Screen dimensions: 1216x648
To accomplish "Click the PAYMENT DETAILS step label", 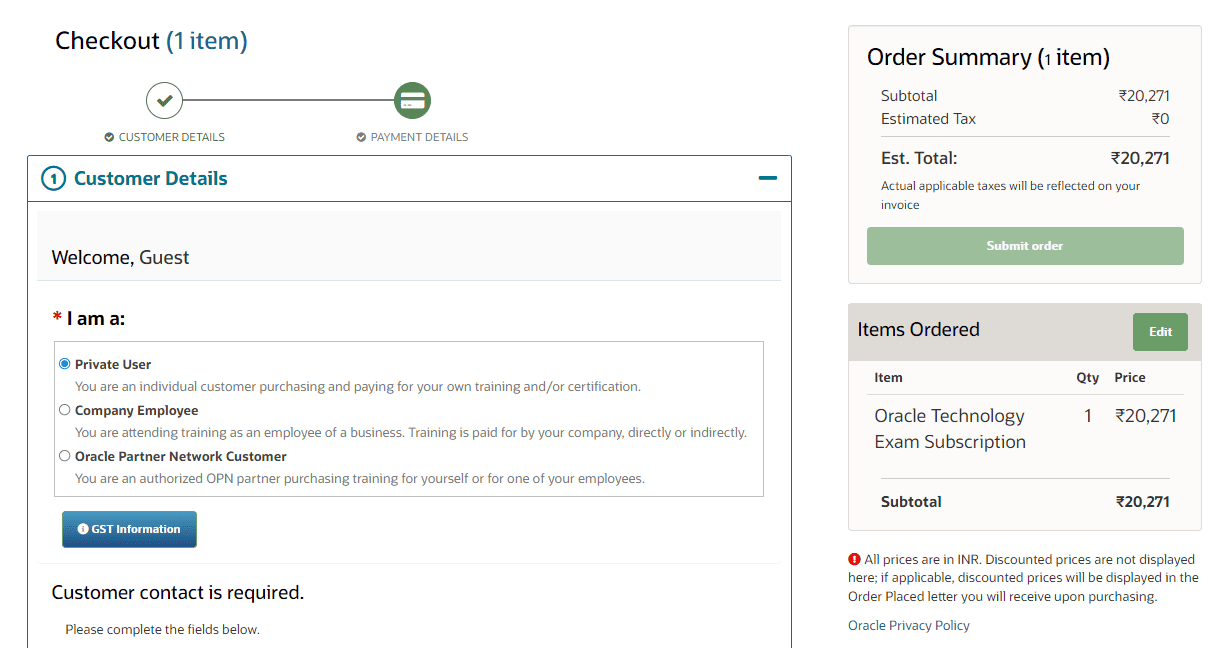I will tap(419, 137).
